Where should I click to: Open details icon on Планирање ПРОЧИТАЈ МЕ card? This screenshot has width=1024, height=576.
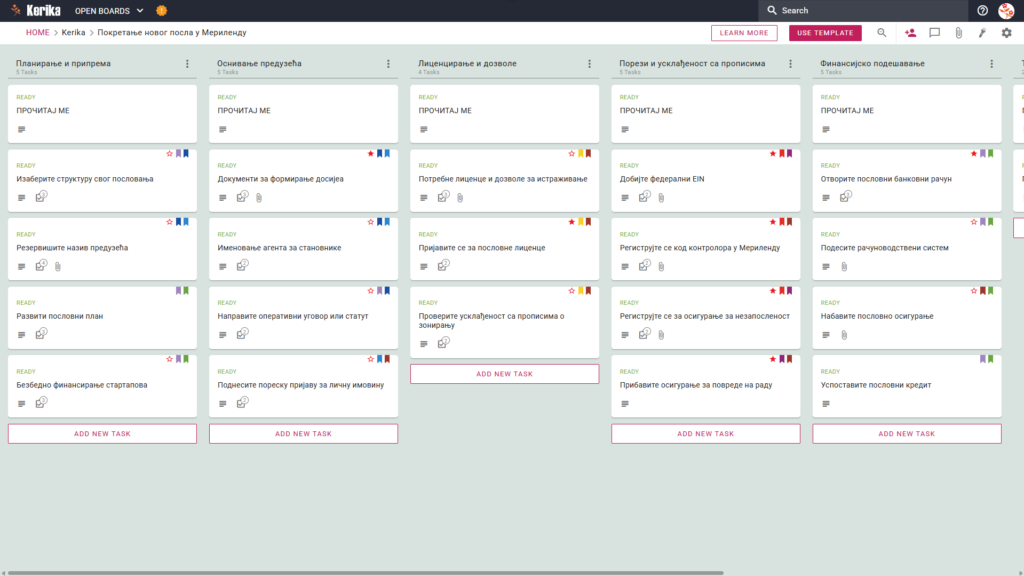point(22,129)
